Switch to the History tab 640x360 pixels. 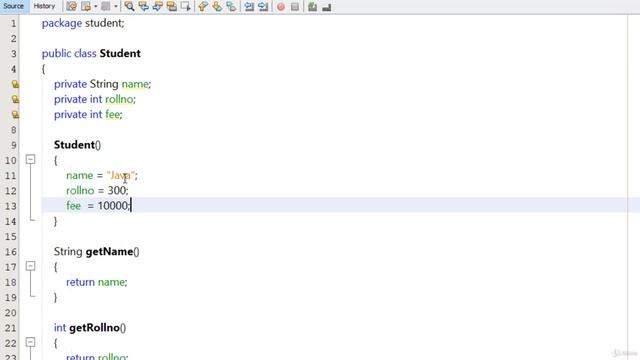tap(44, 6)
